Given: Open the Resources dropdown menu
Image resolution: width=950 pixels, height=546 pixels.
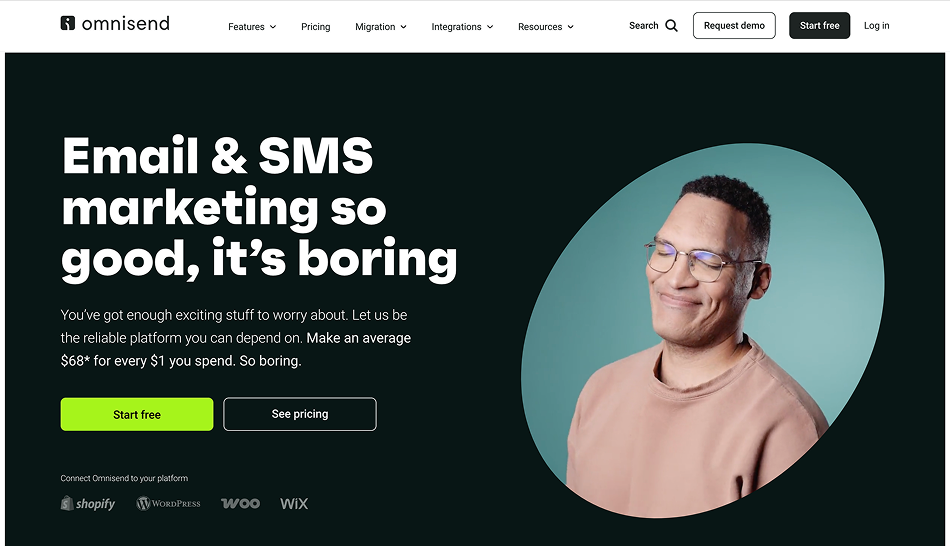Looking at the screenshot, I should (546, 27).
